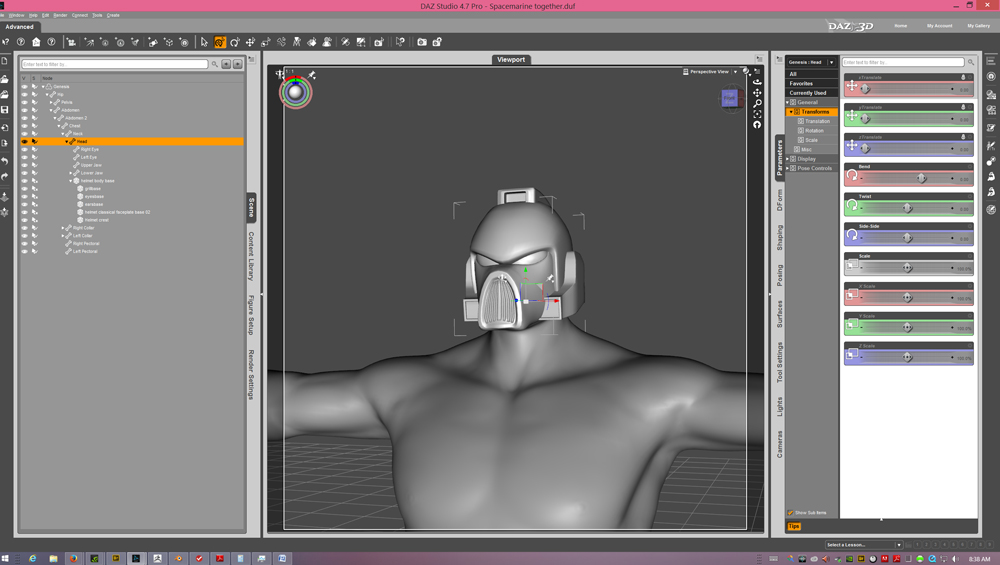1000x565 pixels.
Task: Toggle visibility of helmet body base
Action: [x=25, y=181]
